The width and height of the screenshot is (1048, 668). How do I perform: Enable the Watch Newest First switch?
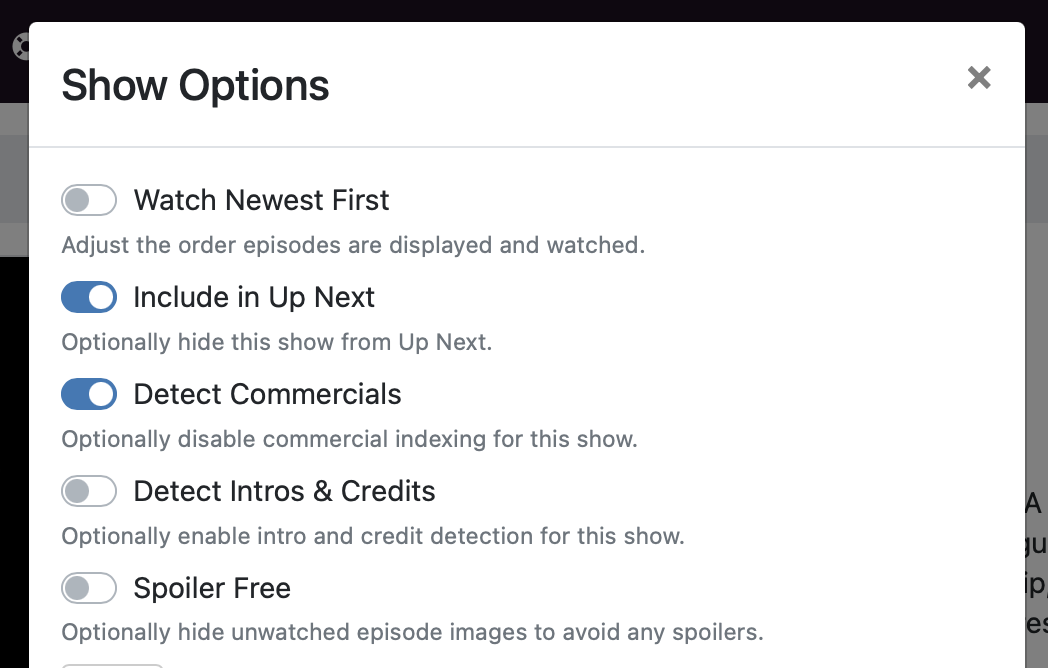[x=89, y=200]
